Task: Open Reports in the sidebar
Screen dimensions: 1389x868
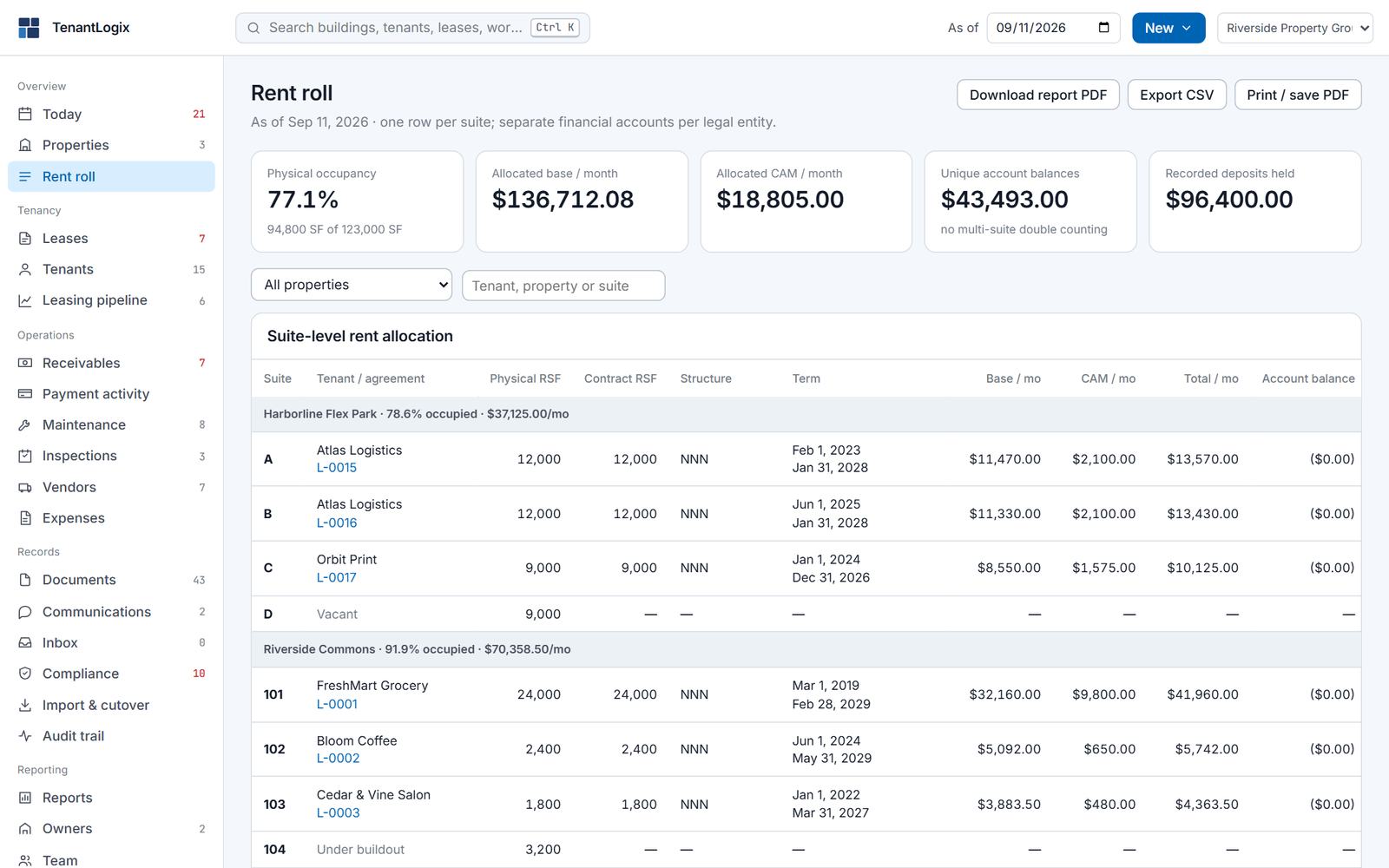Action: 111,798
